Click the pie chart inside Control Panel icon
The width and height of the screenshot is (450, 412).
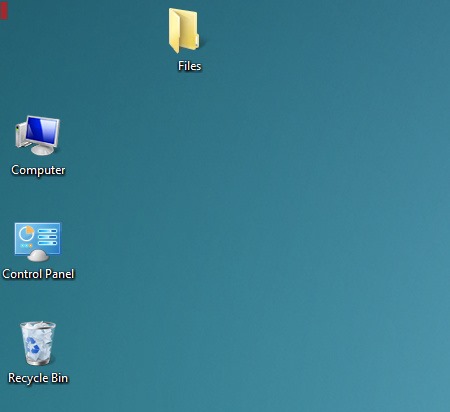coord(26,234)
